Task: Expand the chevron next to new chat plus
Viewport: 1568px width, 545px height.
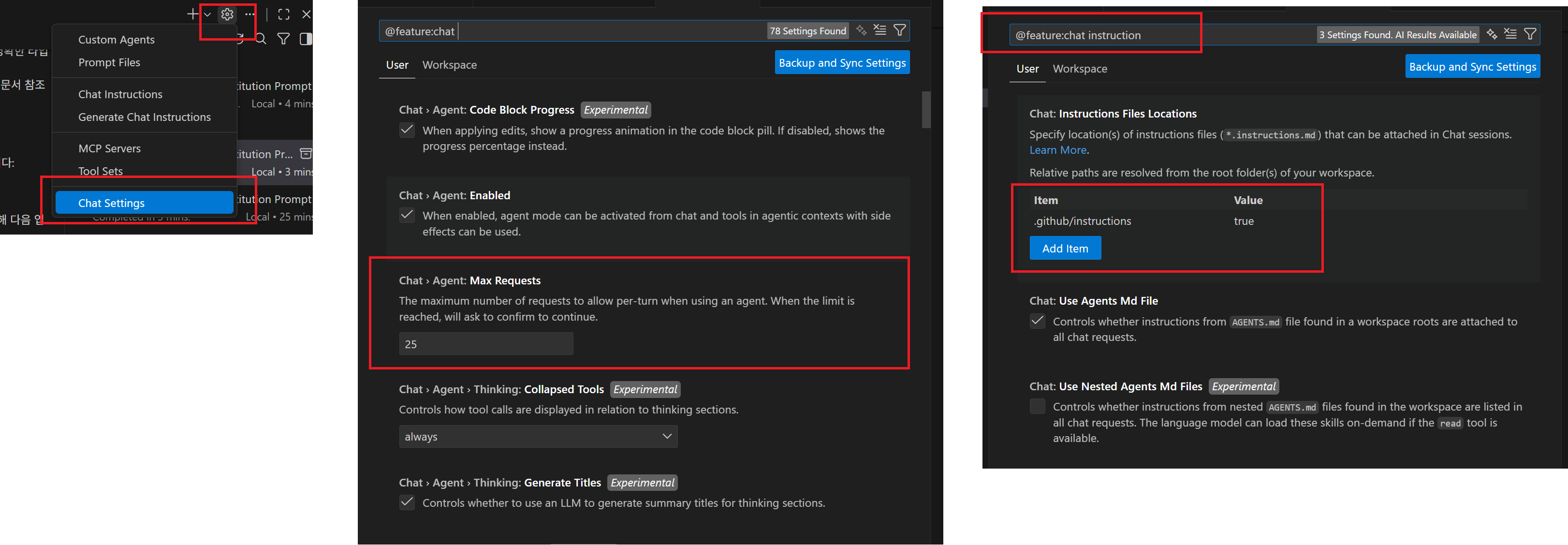Action: coord(207,14)
